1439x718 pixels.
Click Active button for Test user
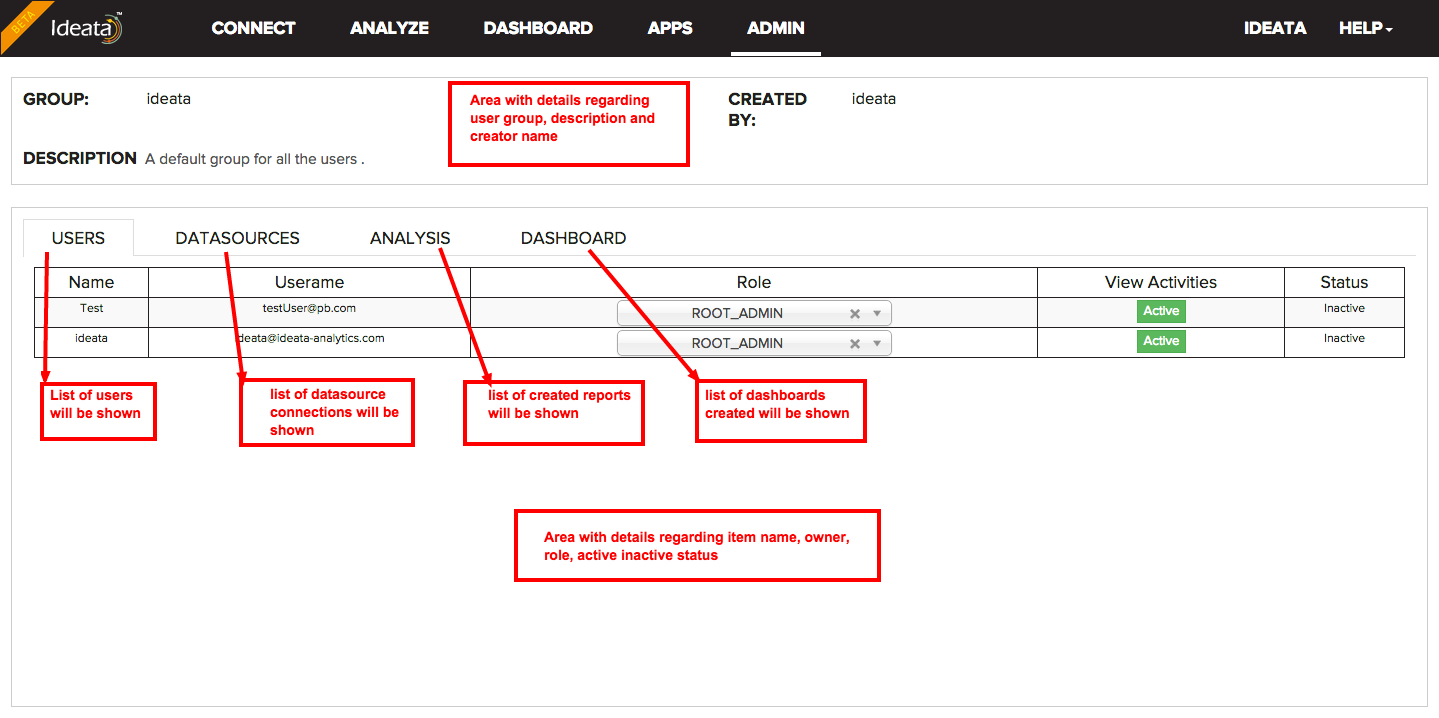coord(1161,311)
